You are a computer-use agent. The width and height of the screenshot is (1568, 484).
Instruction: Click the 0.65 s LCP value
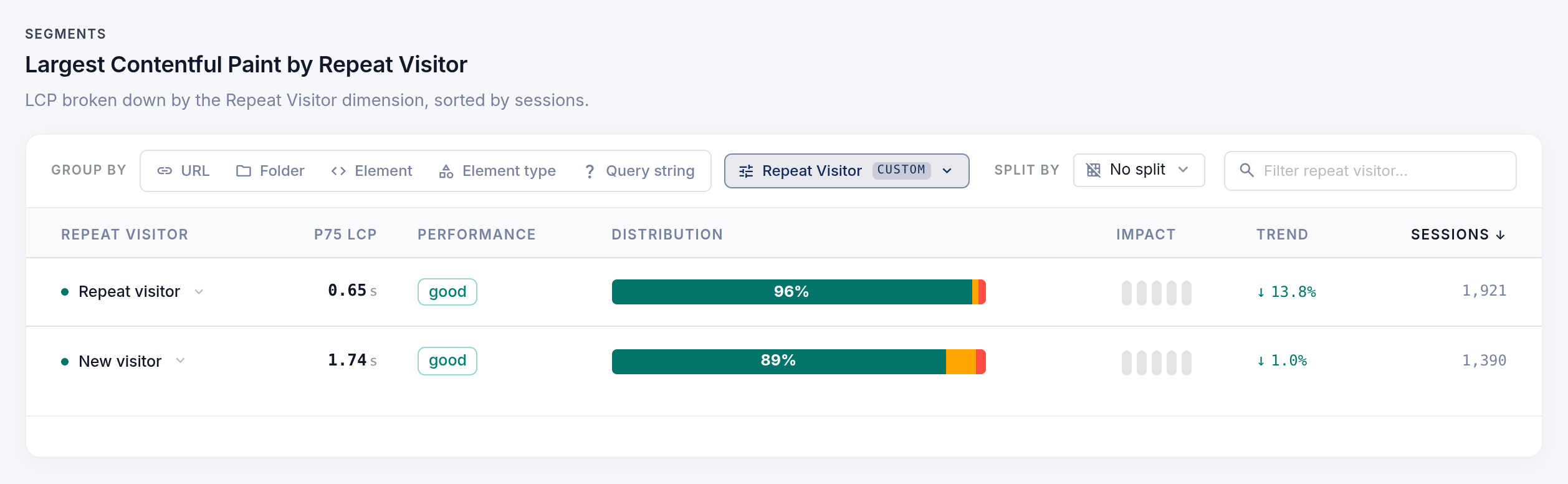coord(352,291)
